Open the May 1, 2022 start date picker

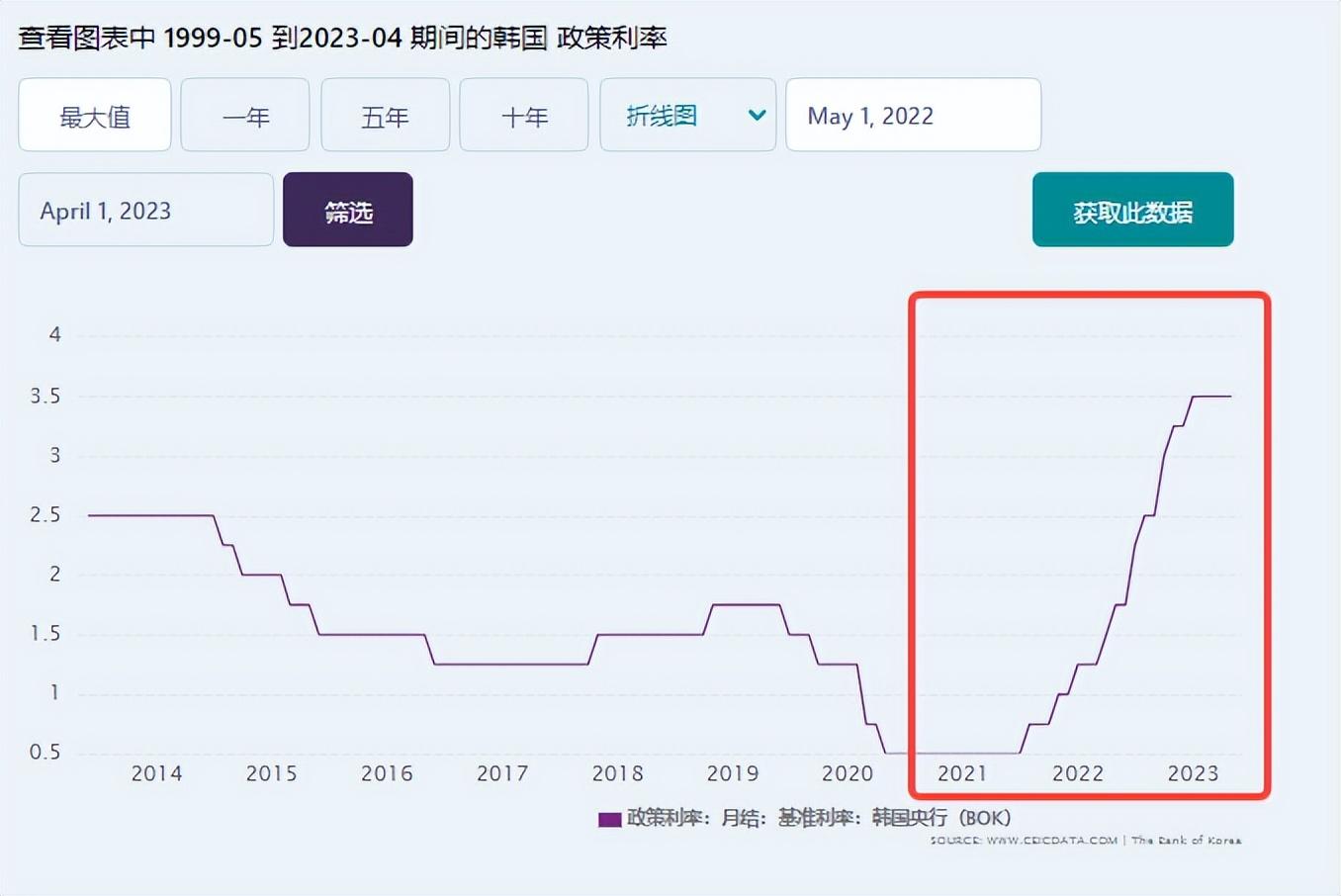912,115
